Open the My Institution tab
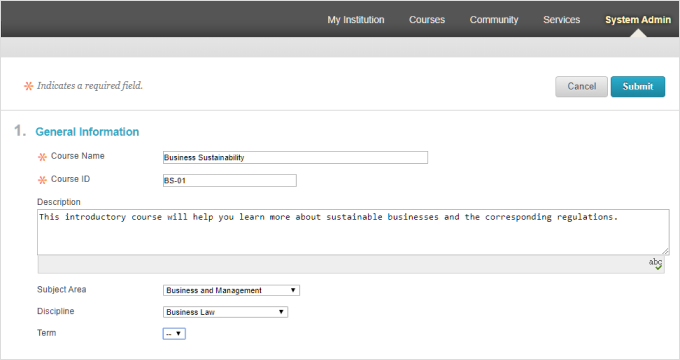 (x=356, y=20)
